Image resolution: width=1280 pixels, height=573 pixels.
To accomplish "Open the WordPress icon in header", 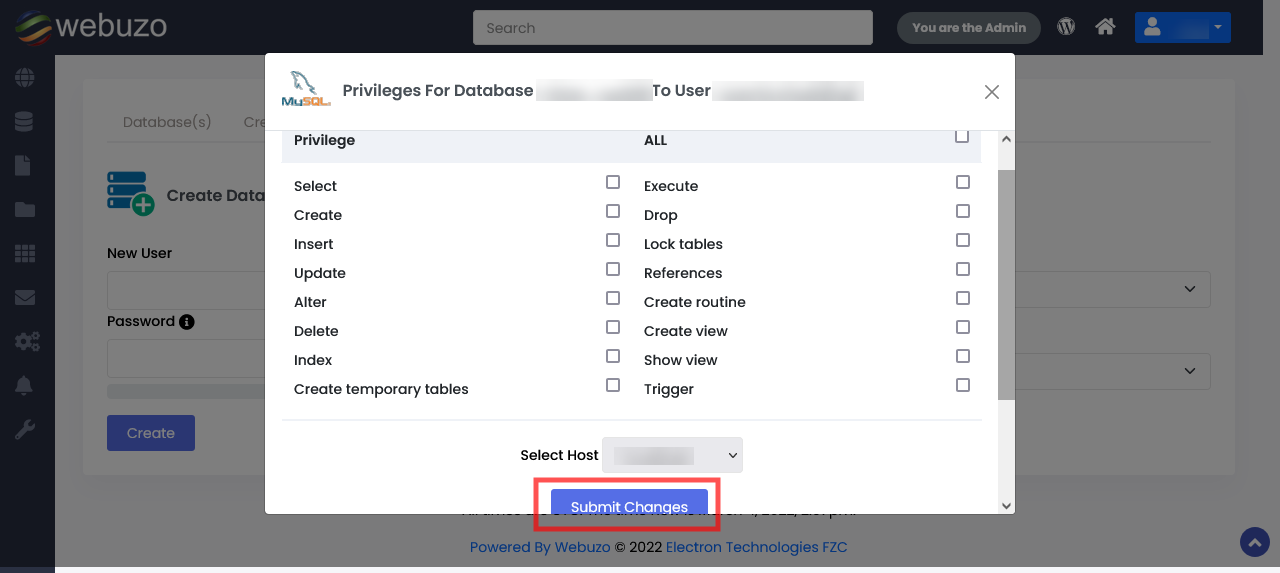I will (1066, 27).
